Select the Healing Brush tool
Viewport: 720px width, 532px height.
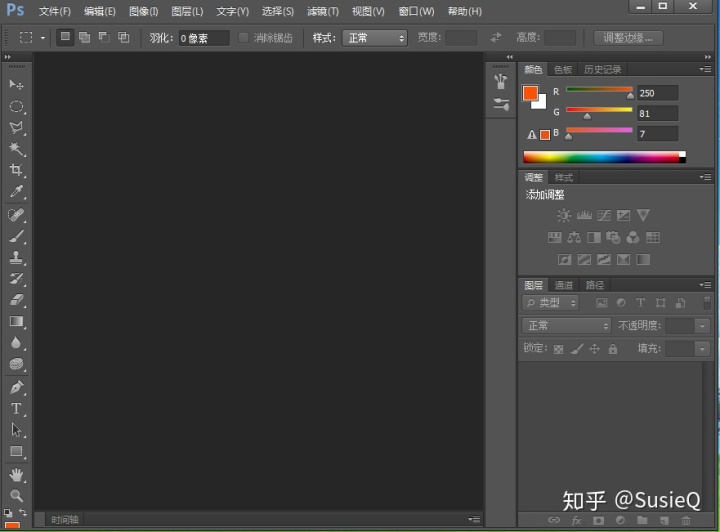click(x=16, y=215)
